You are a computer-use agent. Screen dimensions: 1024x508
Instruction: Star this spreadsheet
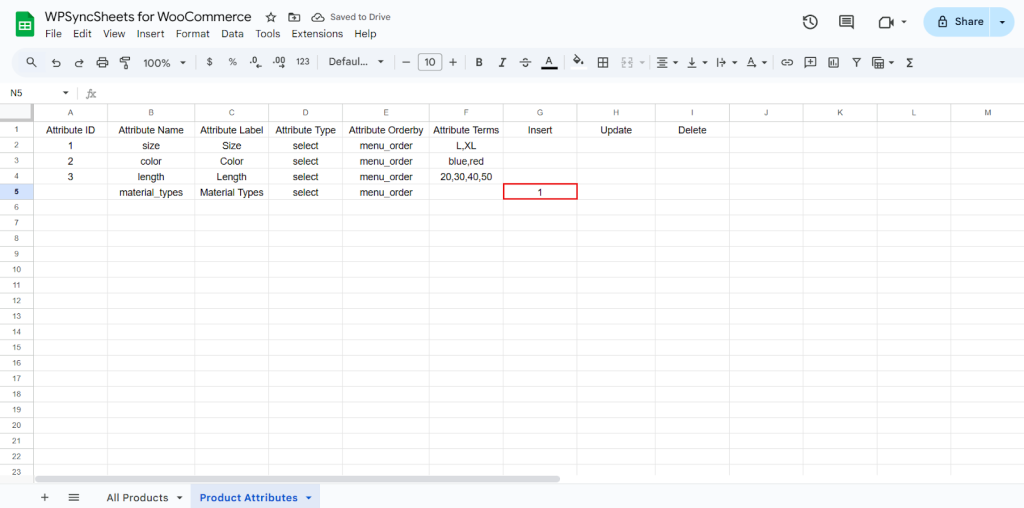pos(271,17)
